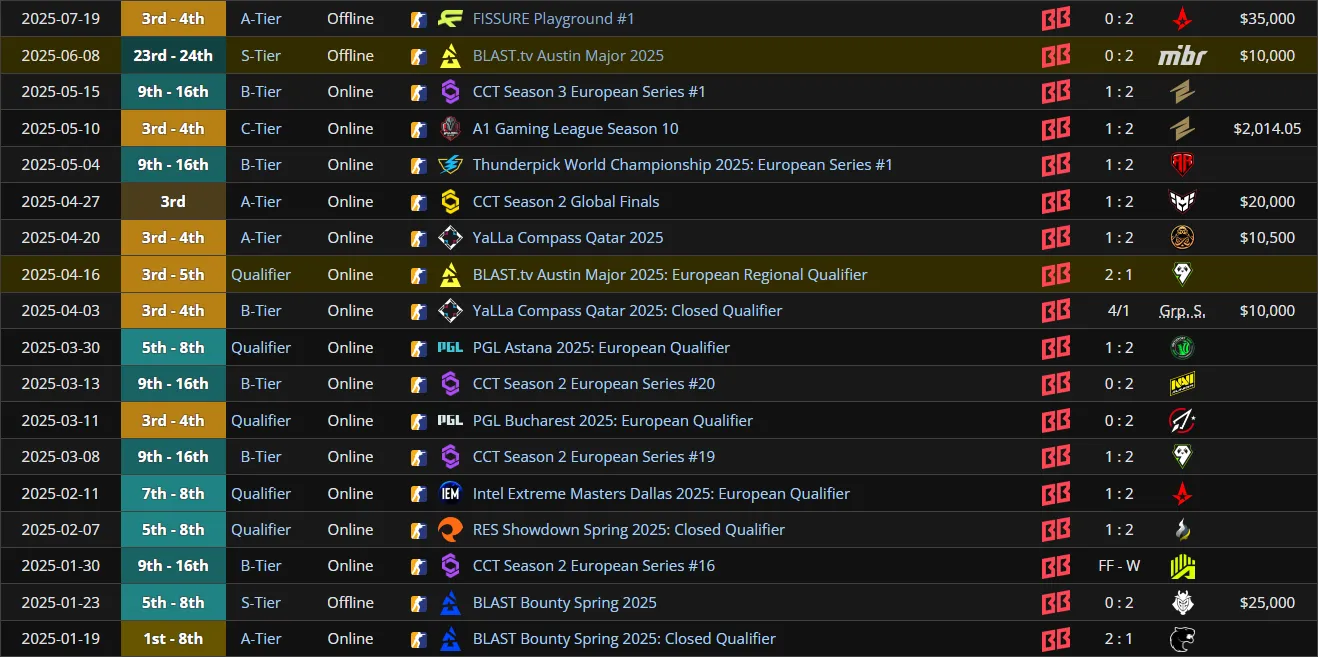Follow the A1 Gaming League Season 10 link
Viewport: 1318px width, 657px height.
[x=575, y=128]
